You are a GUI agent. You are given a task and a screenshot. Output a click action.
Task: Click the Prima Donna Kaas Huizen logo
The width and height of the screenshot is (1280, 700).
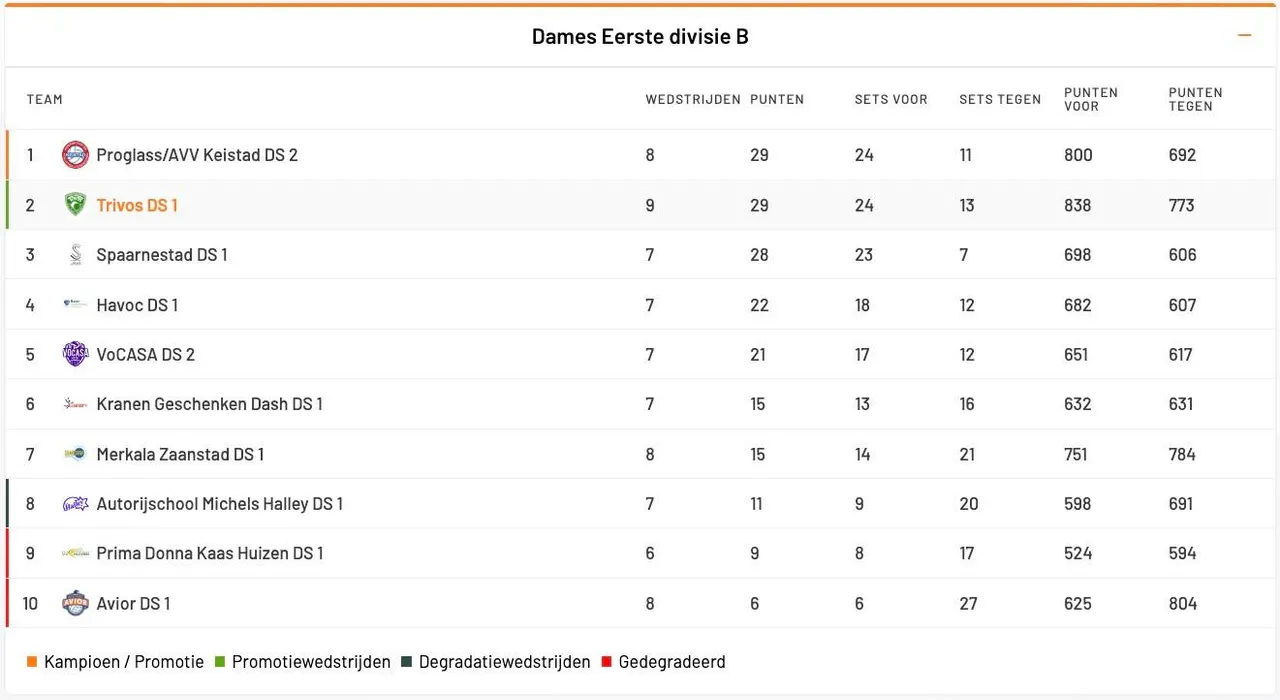tap(75, 553)
